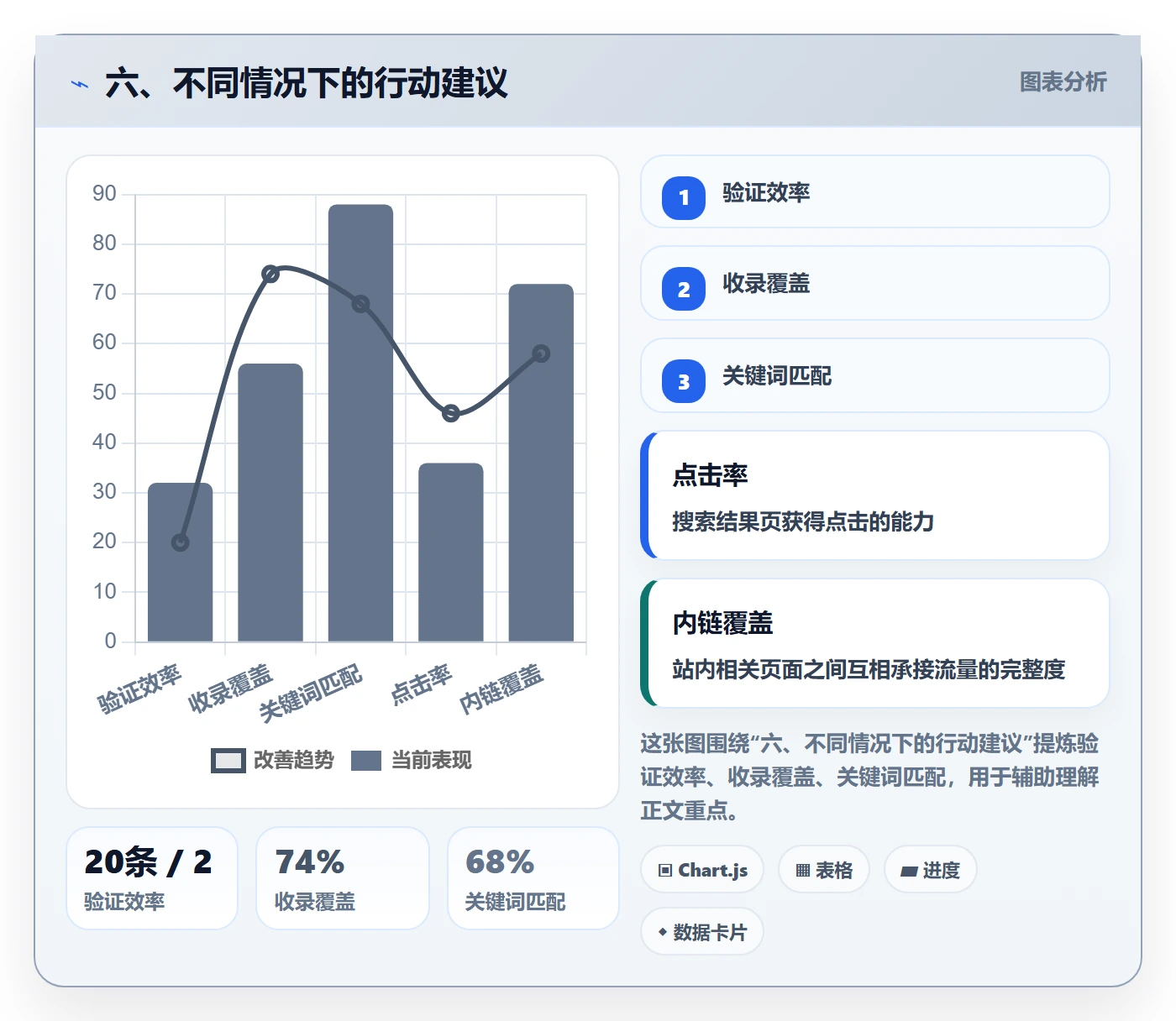Click the tall 关键词匹配 bar
Viewport: 1176px width, 1021px height.
click(360, 423)
